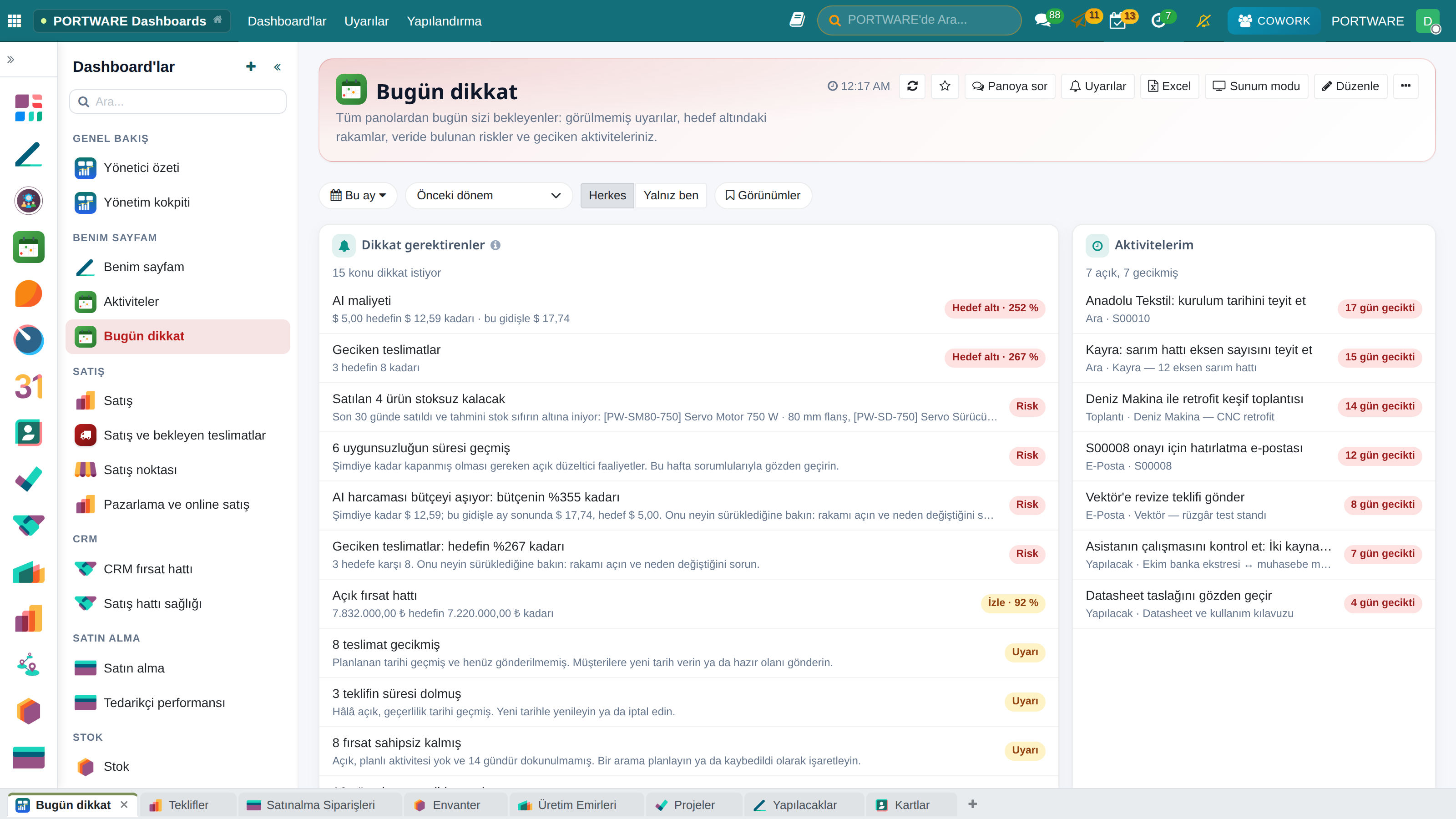The image size is (1456, 819).
Task: Open the Yapılandırma top menu
Action: click(444, 21)
